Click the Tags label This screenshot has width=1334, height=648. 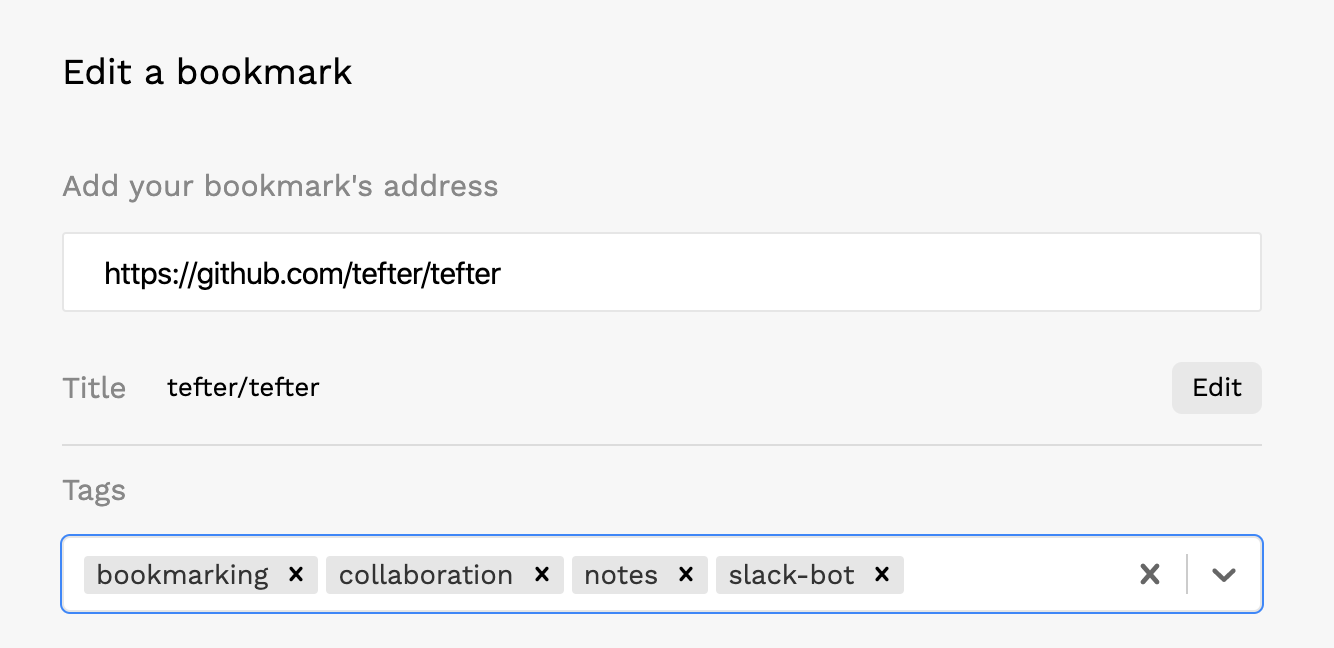tap(94, 490)
